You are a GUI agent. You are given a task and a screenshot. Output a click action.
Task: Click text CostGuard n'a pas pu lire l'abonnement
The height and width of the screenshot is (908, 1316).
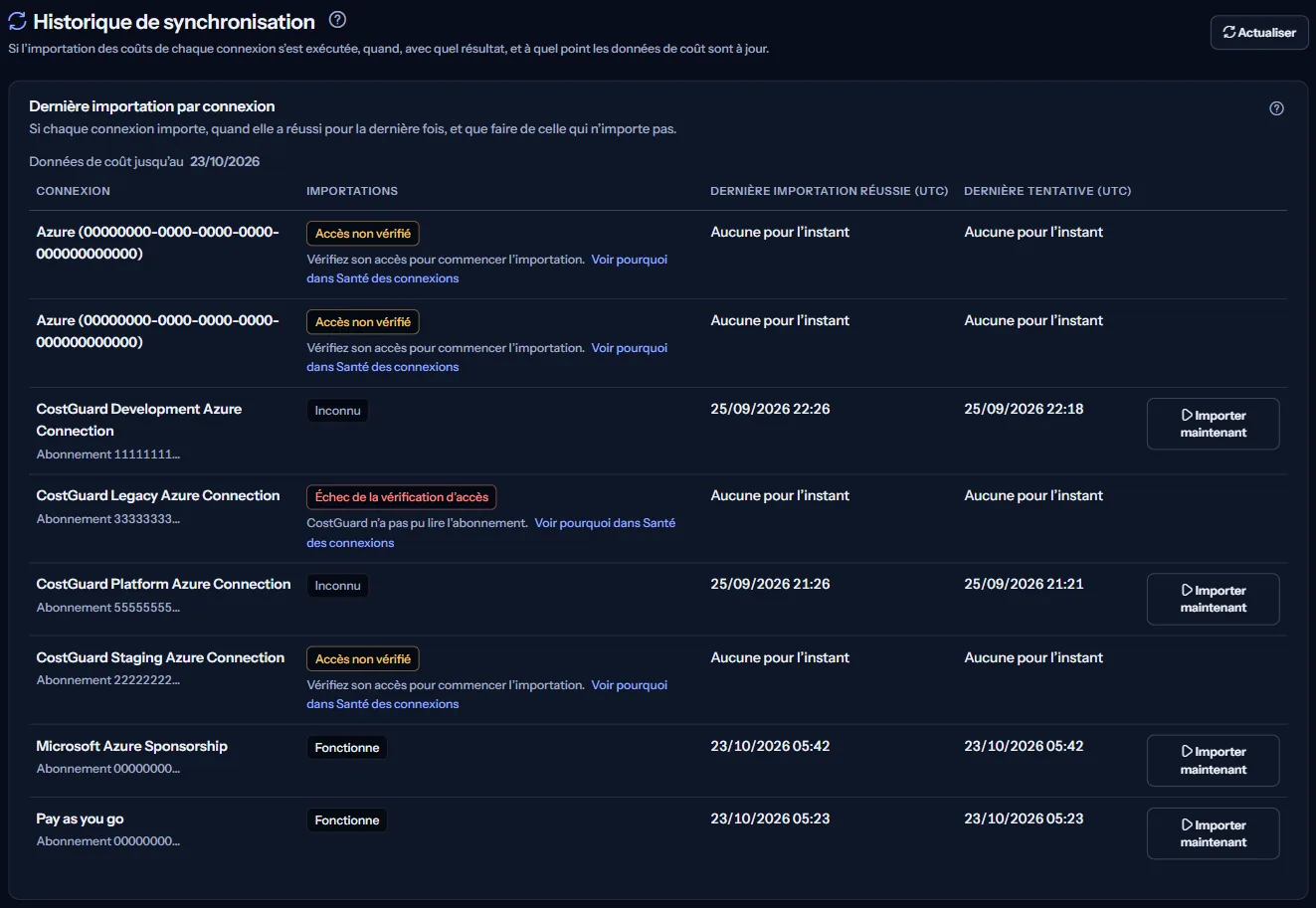(417, 523)
